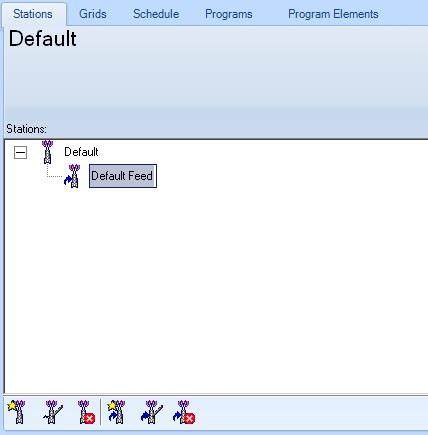Go to the Schedule tab
The height and width of the screenshot is (435, 428).
156,14
